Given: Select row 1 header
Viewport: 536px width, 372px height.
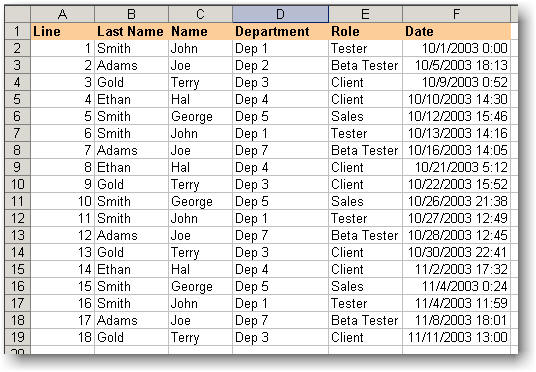Looking at the screenshot, I should (x=17, y=31).
